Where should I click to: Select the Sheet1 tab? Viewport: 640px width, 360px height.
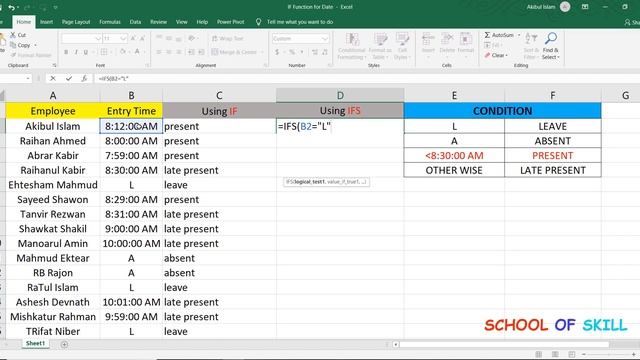[x=36, y=344]
